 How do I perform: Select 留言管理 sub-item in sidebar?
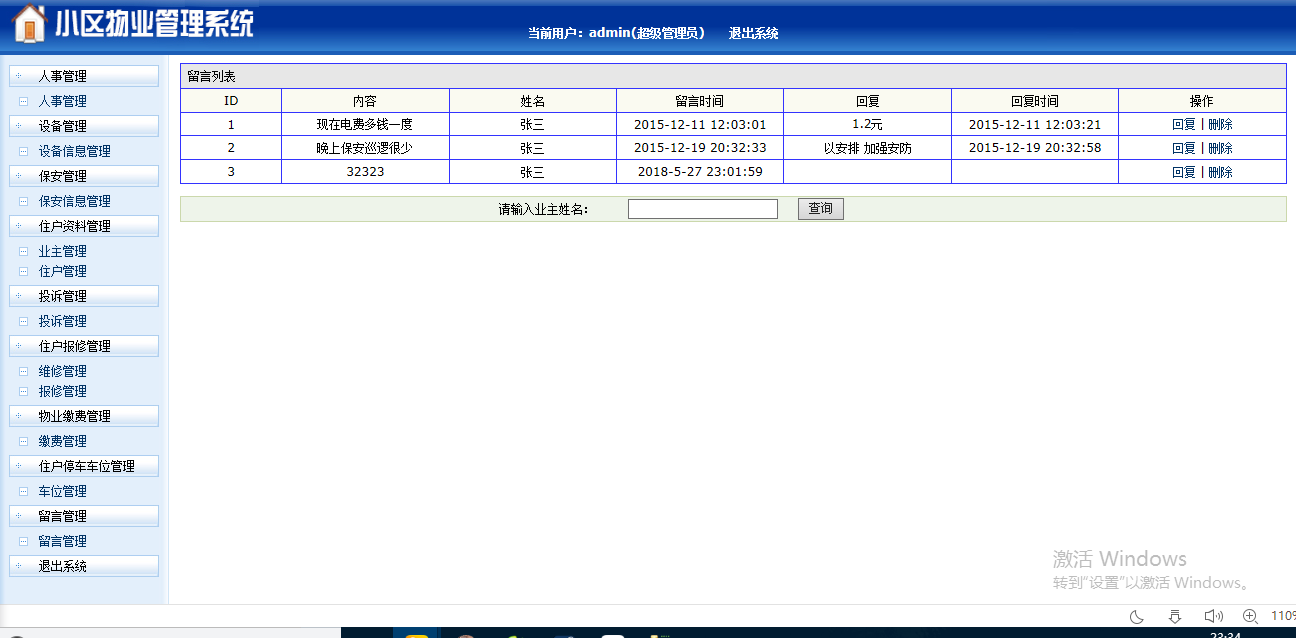pos(62,542)
